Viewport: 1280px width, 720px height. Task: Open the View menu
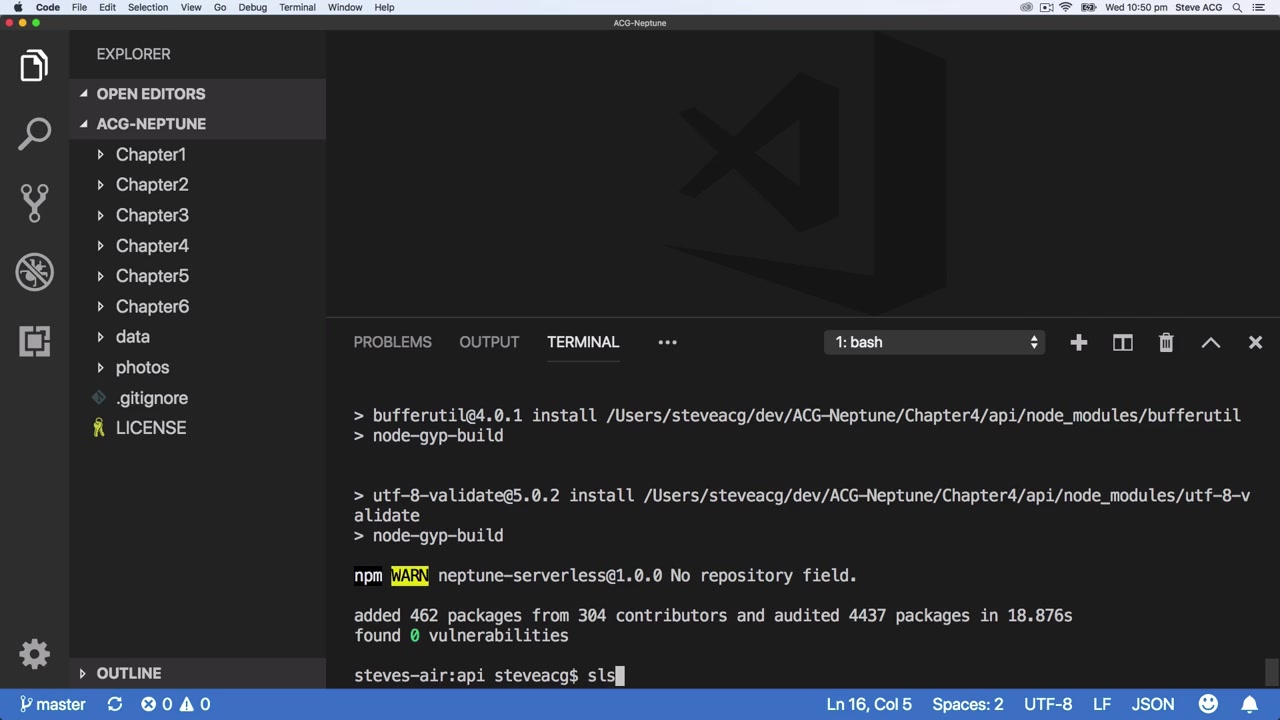(x=191, y=7)
